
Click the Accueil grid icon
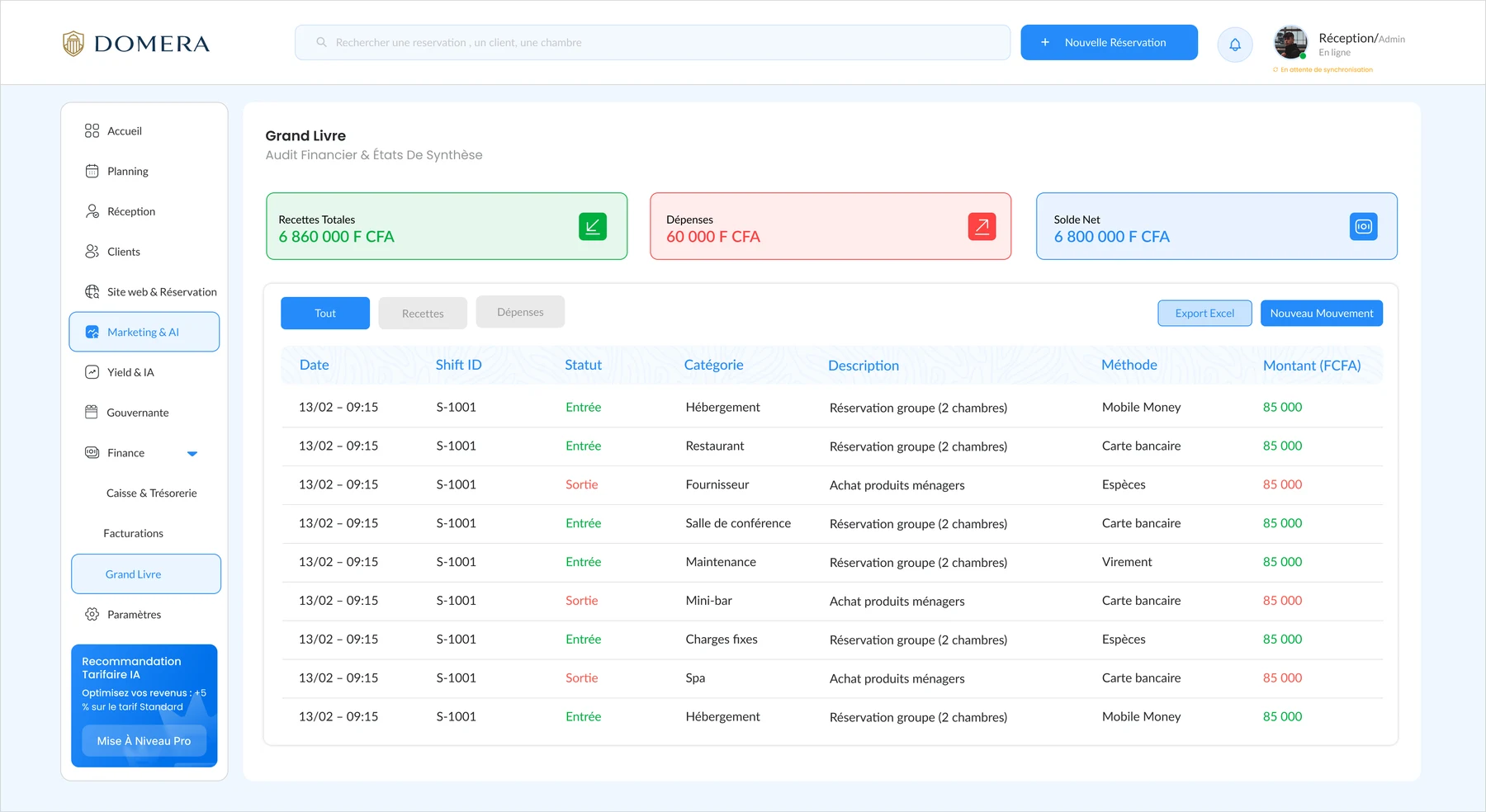coord(92,130)
